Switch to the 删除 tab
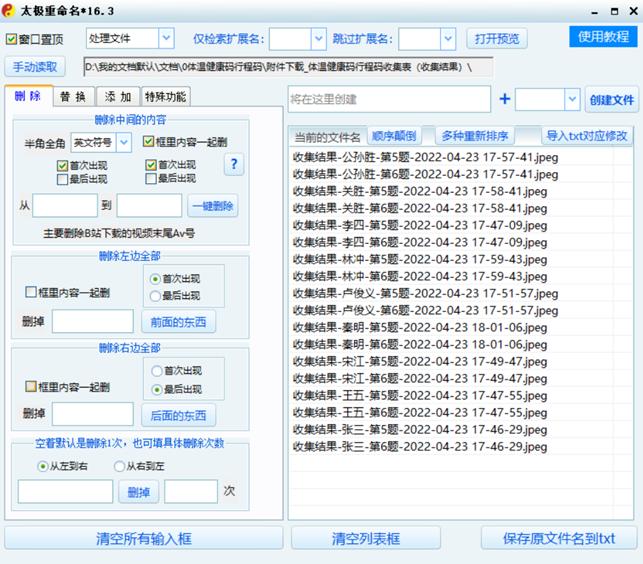The width and height of the screenshot is (643, 564). click(28, 96)
